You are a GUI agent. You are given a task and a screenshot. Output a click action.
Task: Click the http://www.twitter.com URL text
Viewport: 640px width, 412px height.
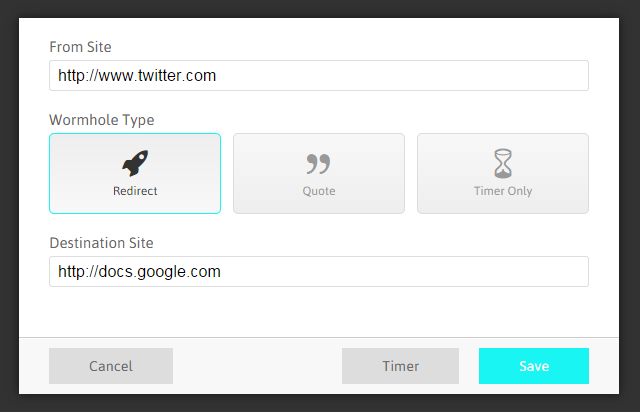click(137, 76)
